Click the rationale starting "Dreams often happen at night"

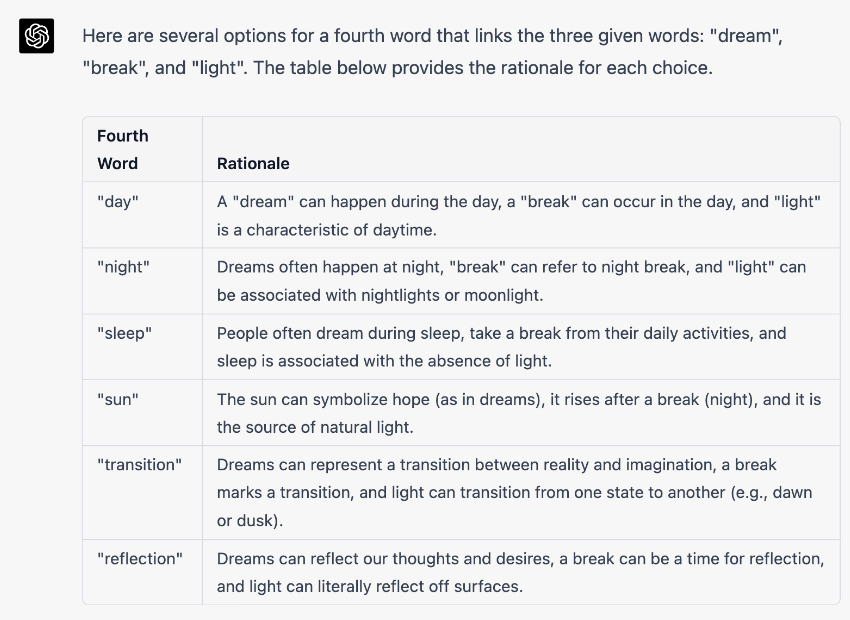click(511, 281)
